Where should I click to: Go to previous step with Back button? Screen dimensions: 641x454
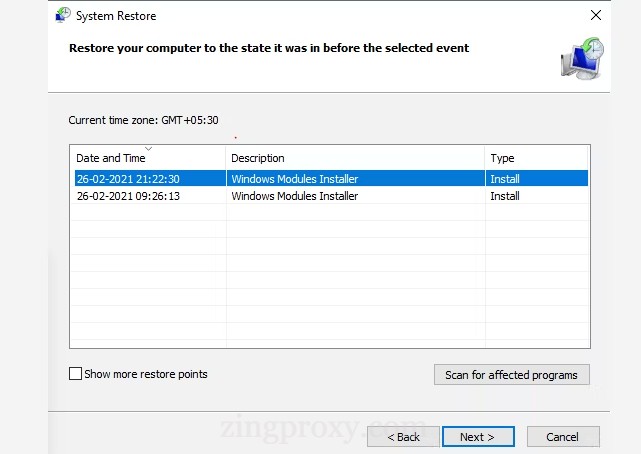[403, 437]
